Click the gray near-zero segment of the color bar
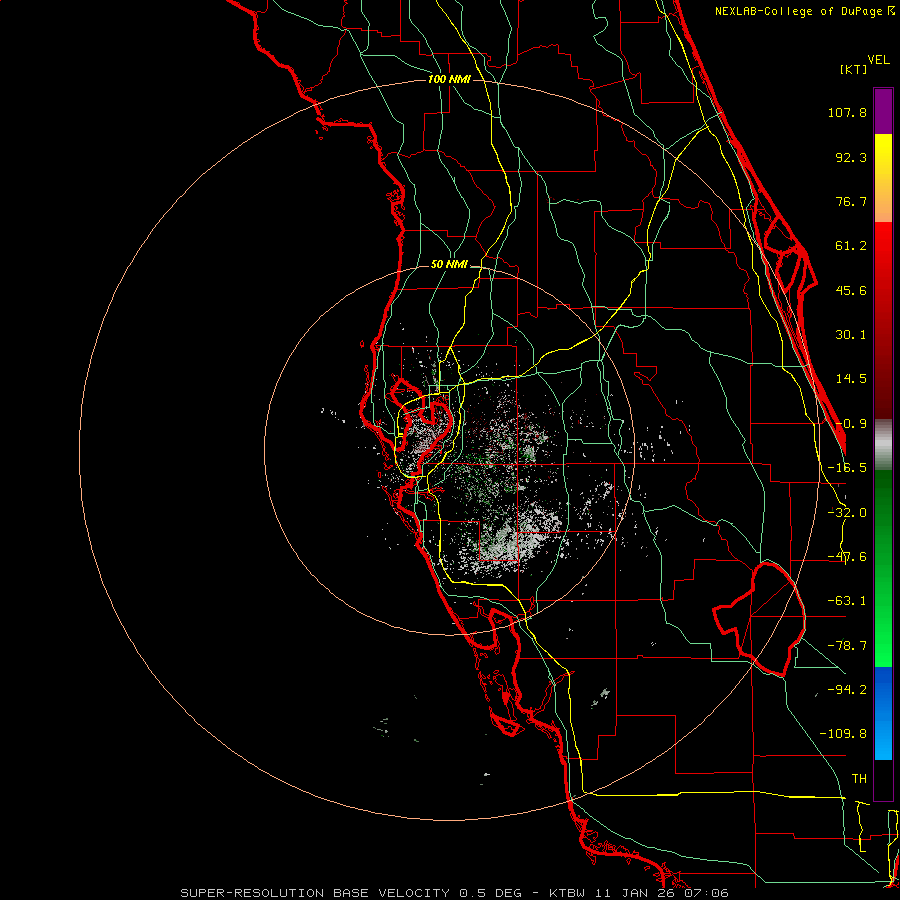900x900 pixels. click(x=883, y=445)
